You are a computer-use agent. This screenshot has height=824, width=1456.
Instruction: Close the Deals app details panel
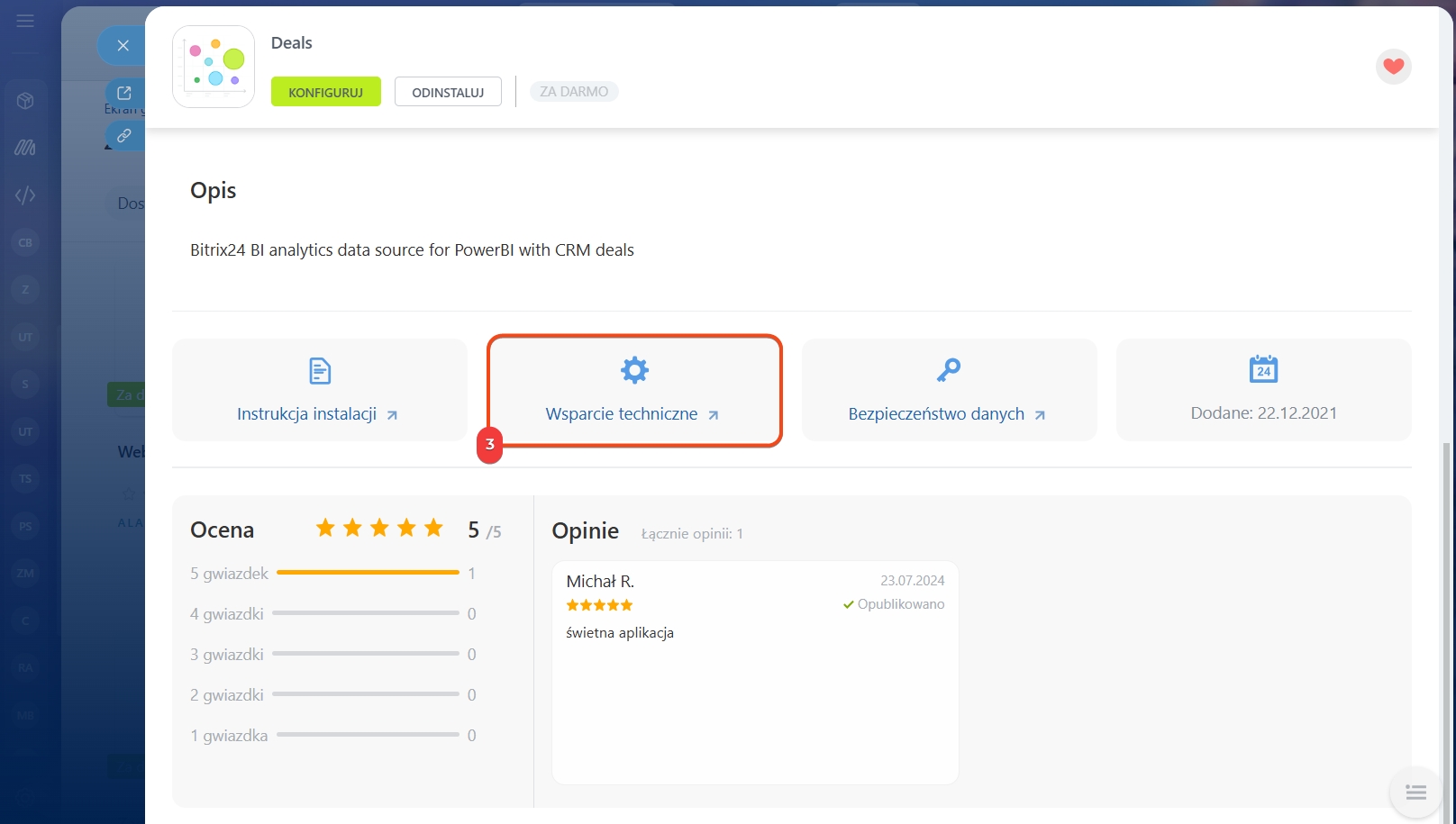pyautogui.click(x=123, y=46)
